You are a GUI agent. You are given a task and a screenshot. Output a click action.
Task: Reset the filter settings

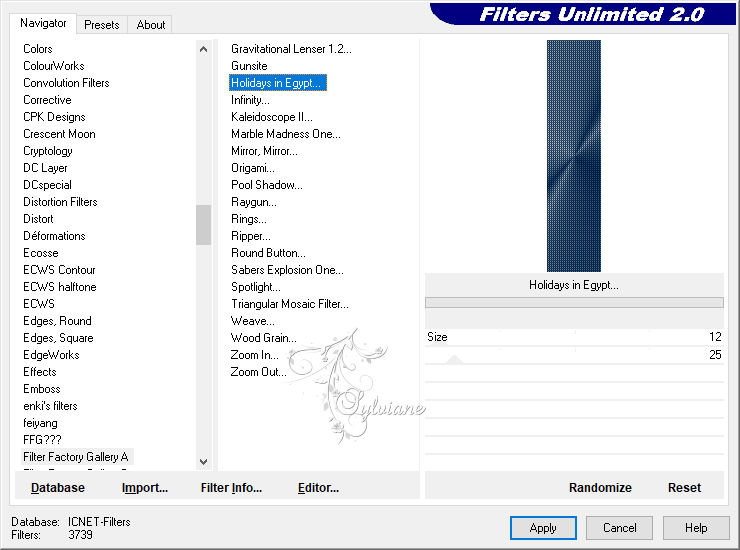(x=684, y=488)
